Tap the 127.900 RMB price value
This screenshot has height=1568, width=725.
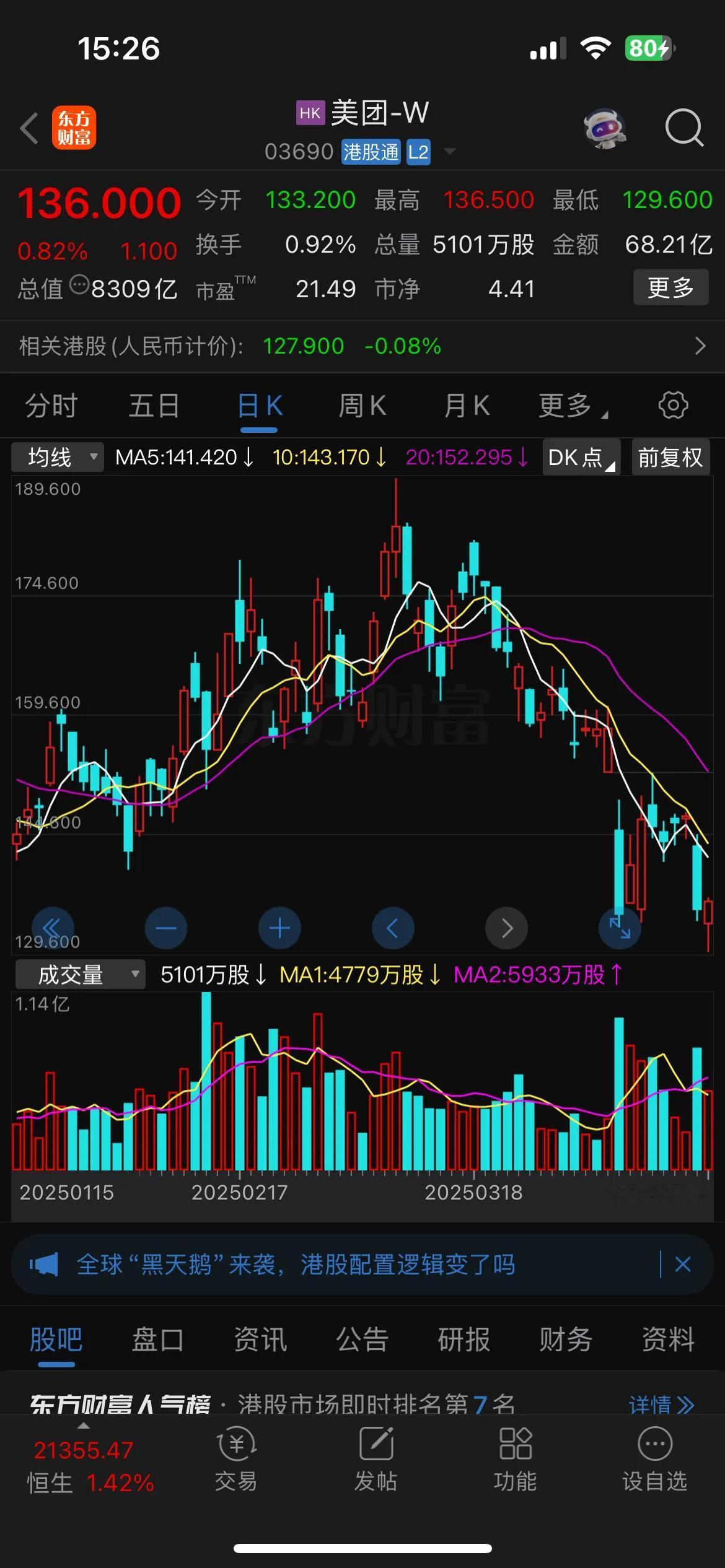(304, 346)
